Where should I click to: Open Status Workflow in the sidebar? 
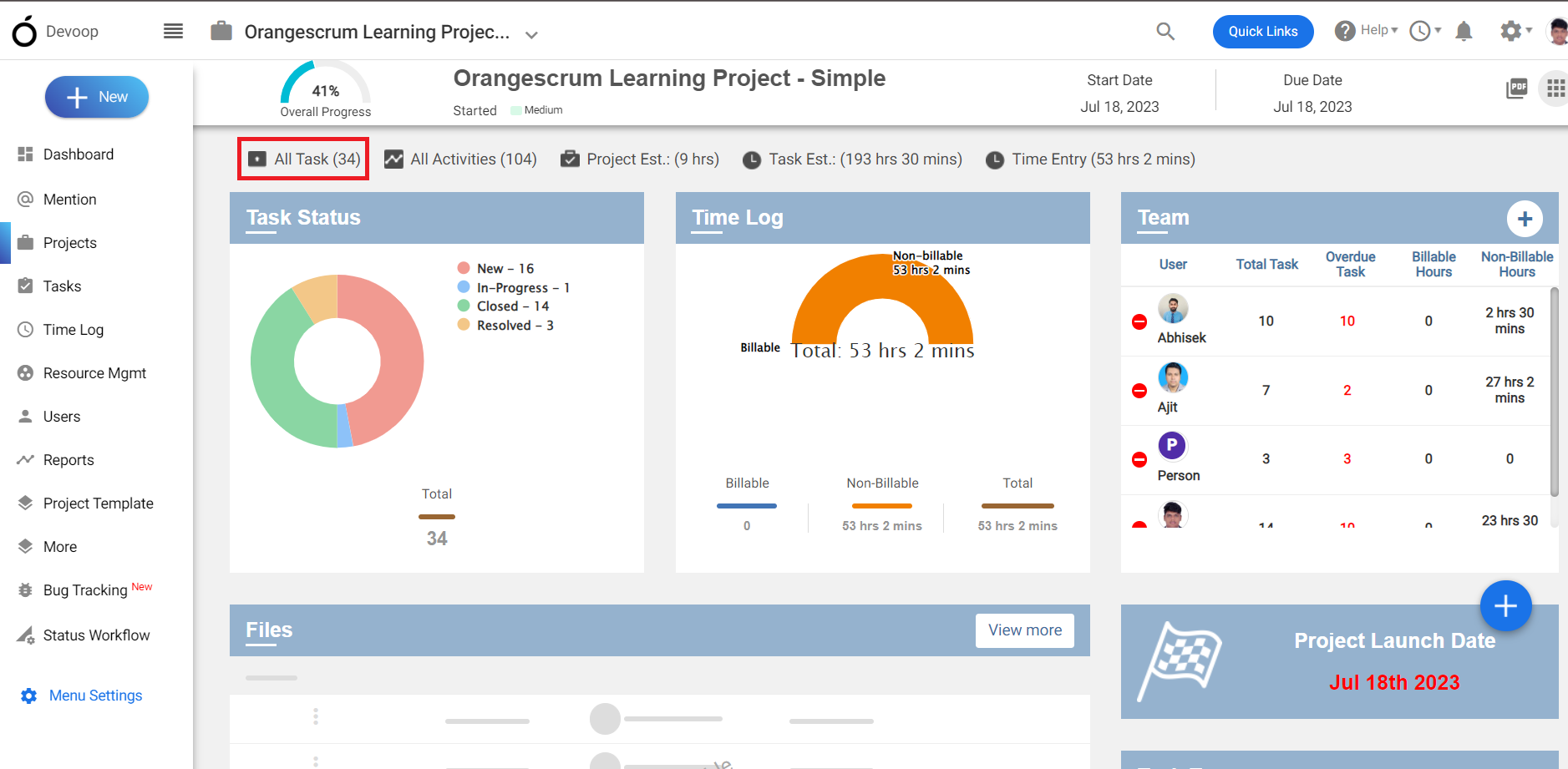tap(97, 635)
